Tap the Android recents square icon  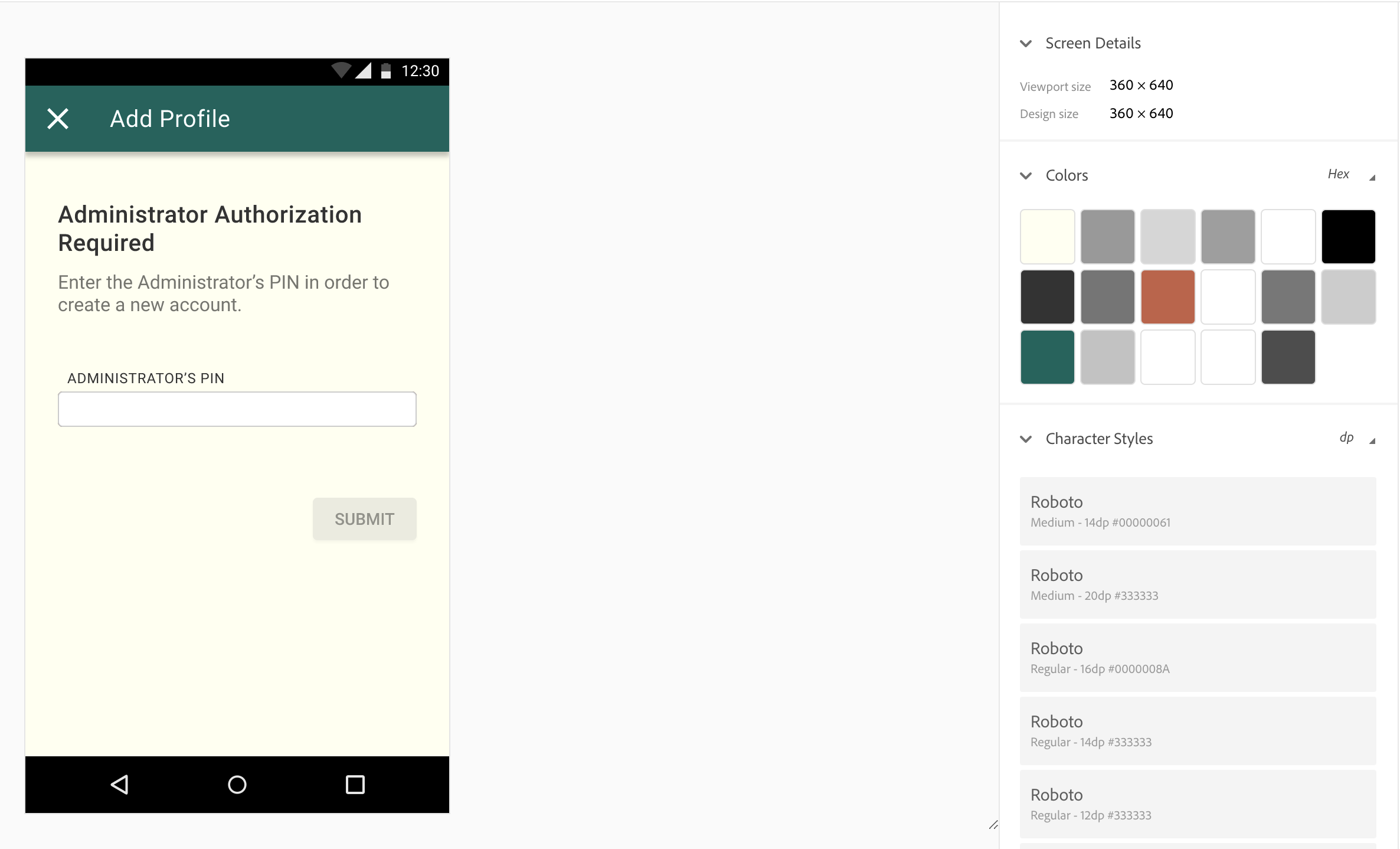click(355, 784)
